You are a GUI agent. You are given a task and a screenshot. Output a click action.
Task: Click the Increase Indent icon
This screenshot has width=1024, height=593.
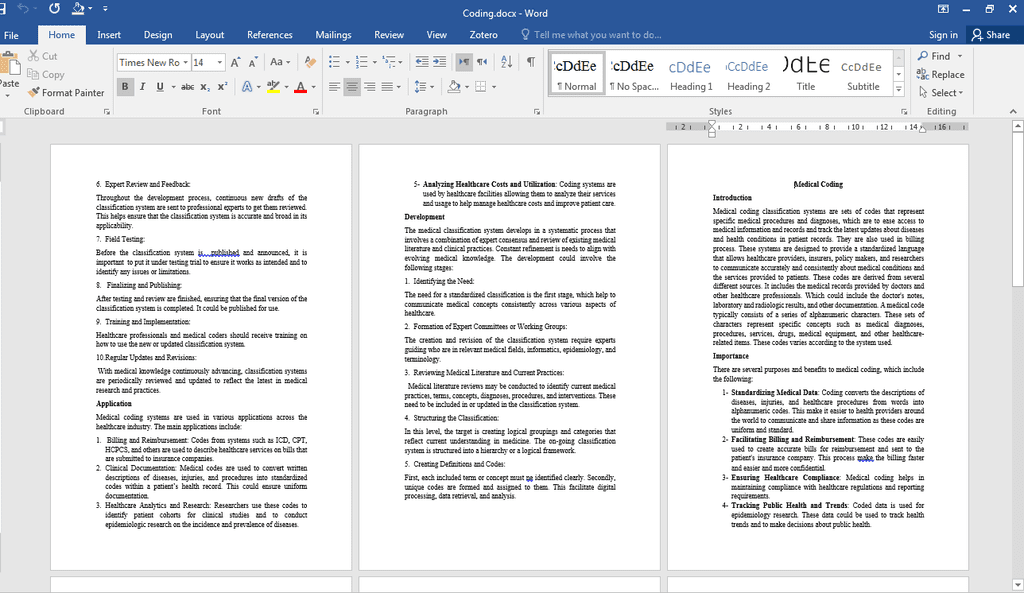tap(440, 62)
